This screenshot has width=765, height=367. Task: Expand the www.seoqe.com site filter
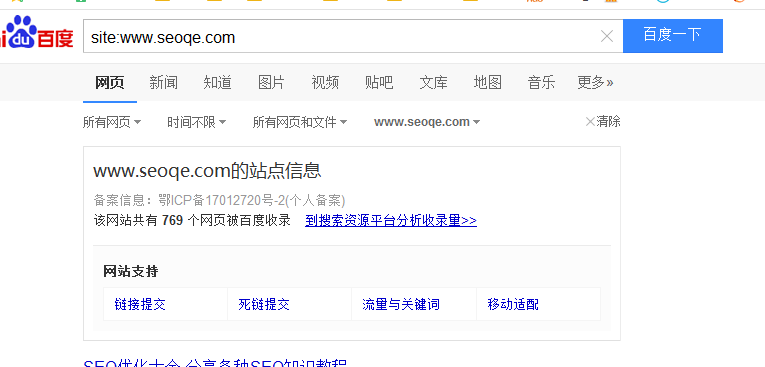click(427, 122)
